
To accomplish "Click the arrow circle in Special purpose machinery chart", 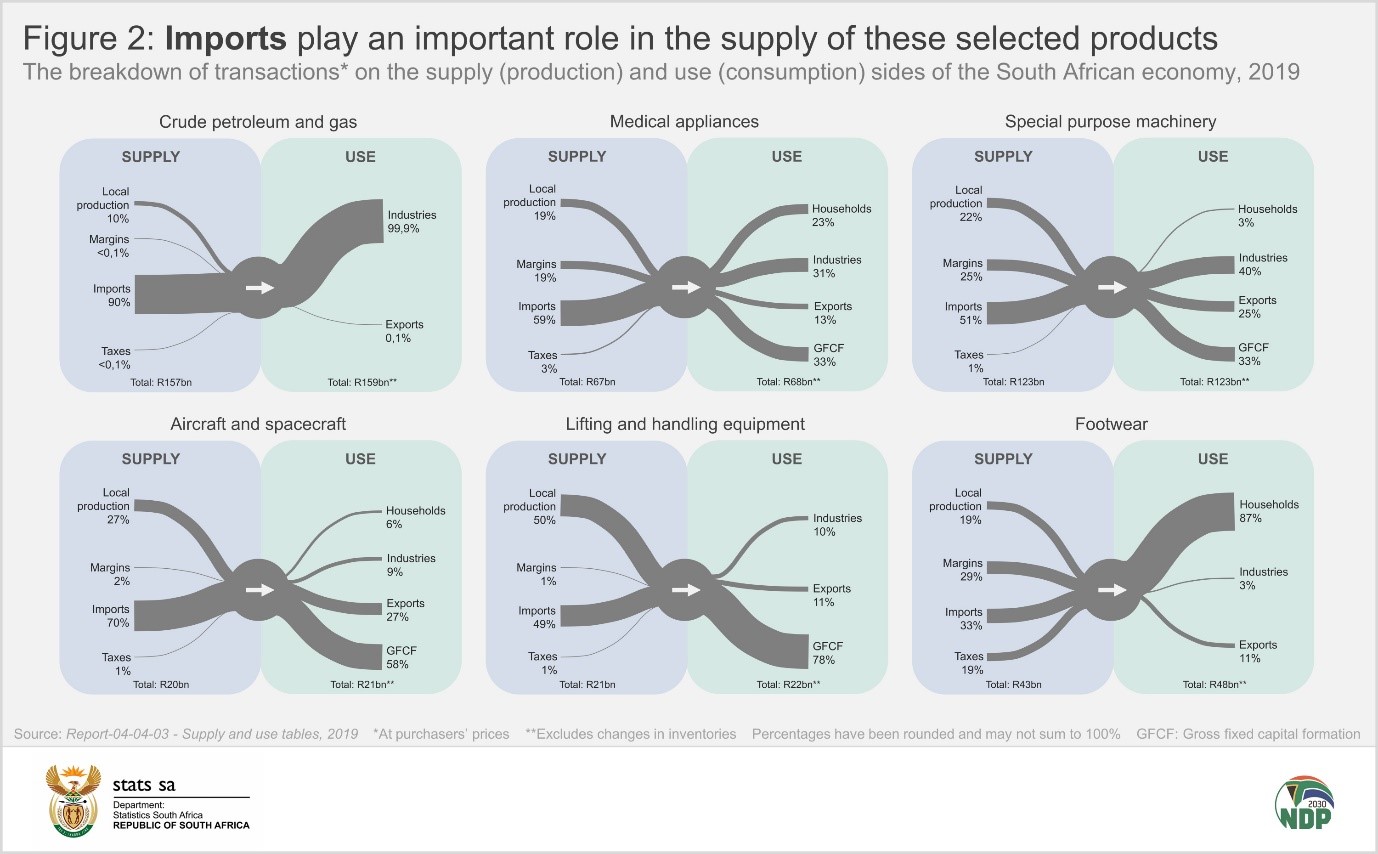I will [1111, 287].
